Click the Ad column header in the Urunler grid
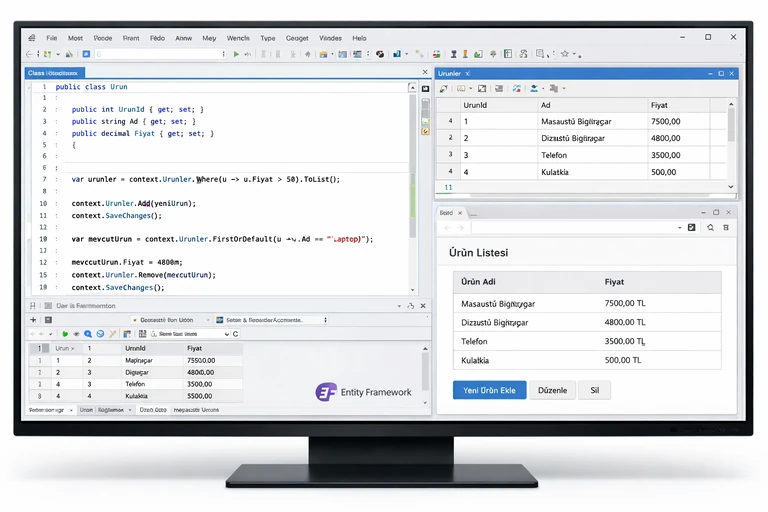 tap(592, 105)
